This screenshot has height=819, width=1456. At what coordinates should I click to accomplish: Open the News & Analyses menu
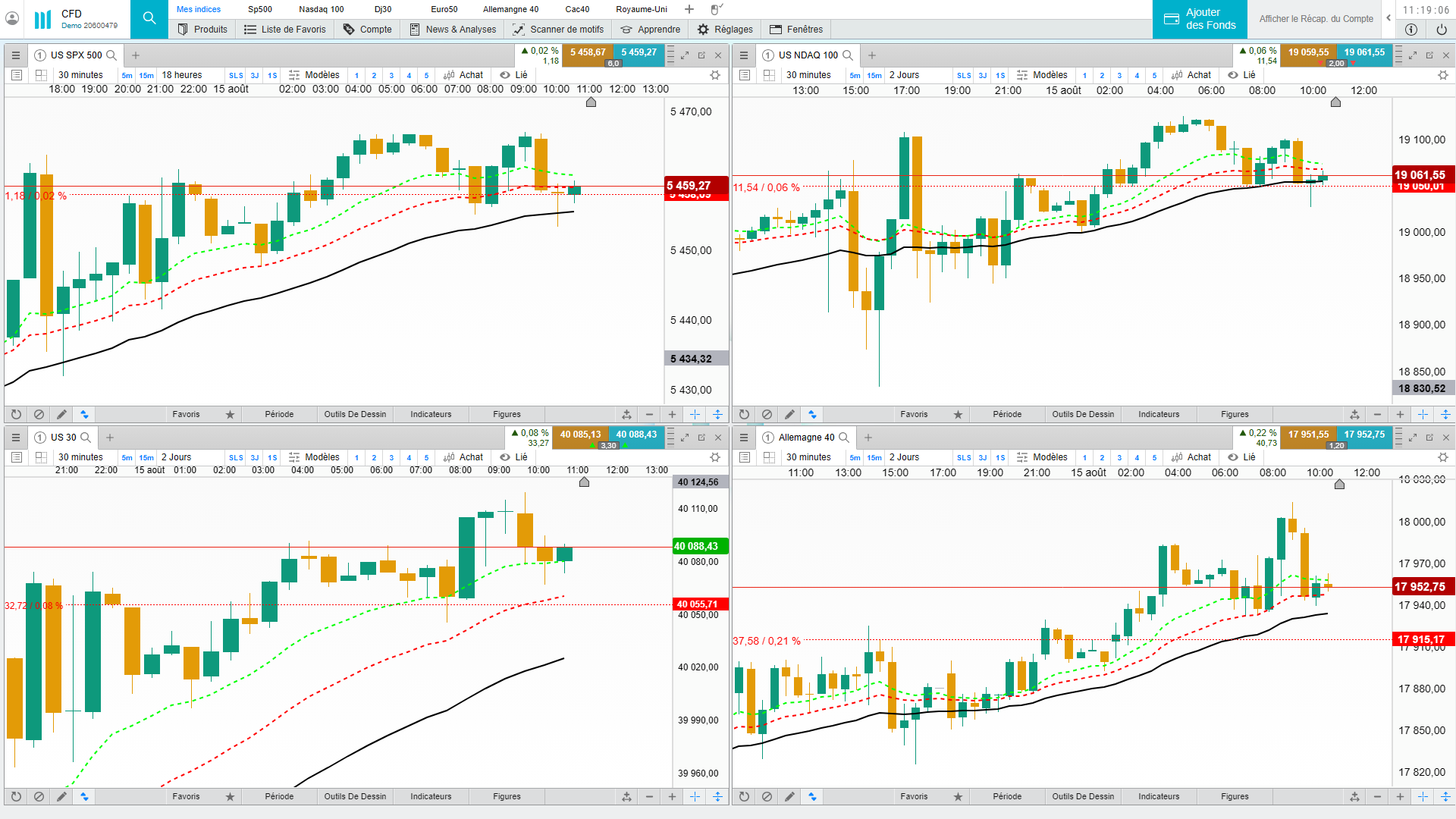[x=453, y=30]
